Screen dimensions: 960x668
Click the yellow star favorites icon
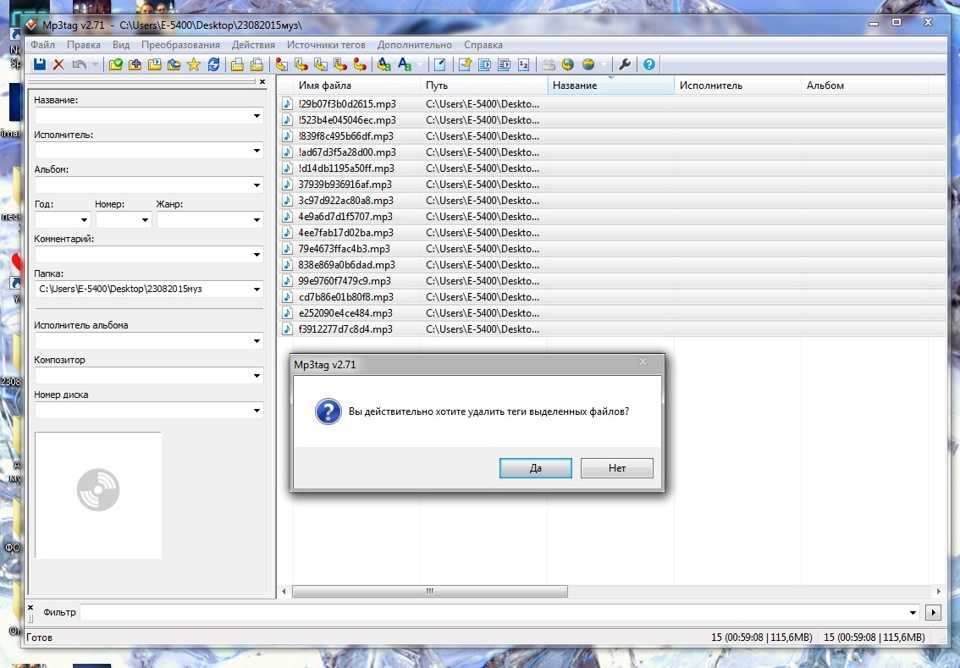[x=193, y=64]
